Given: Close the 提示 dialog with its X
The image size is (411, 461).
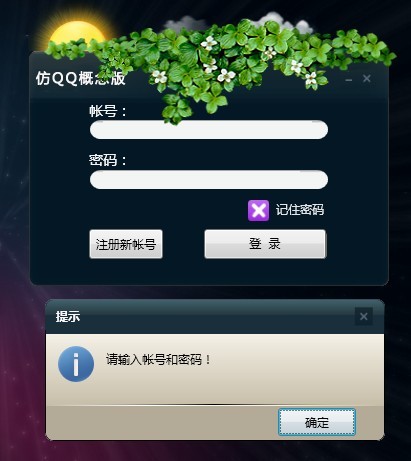Looking at the screenshot, I should [364, 316].
